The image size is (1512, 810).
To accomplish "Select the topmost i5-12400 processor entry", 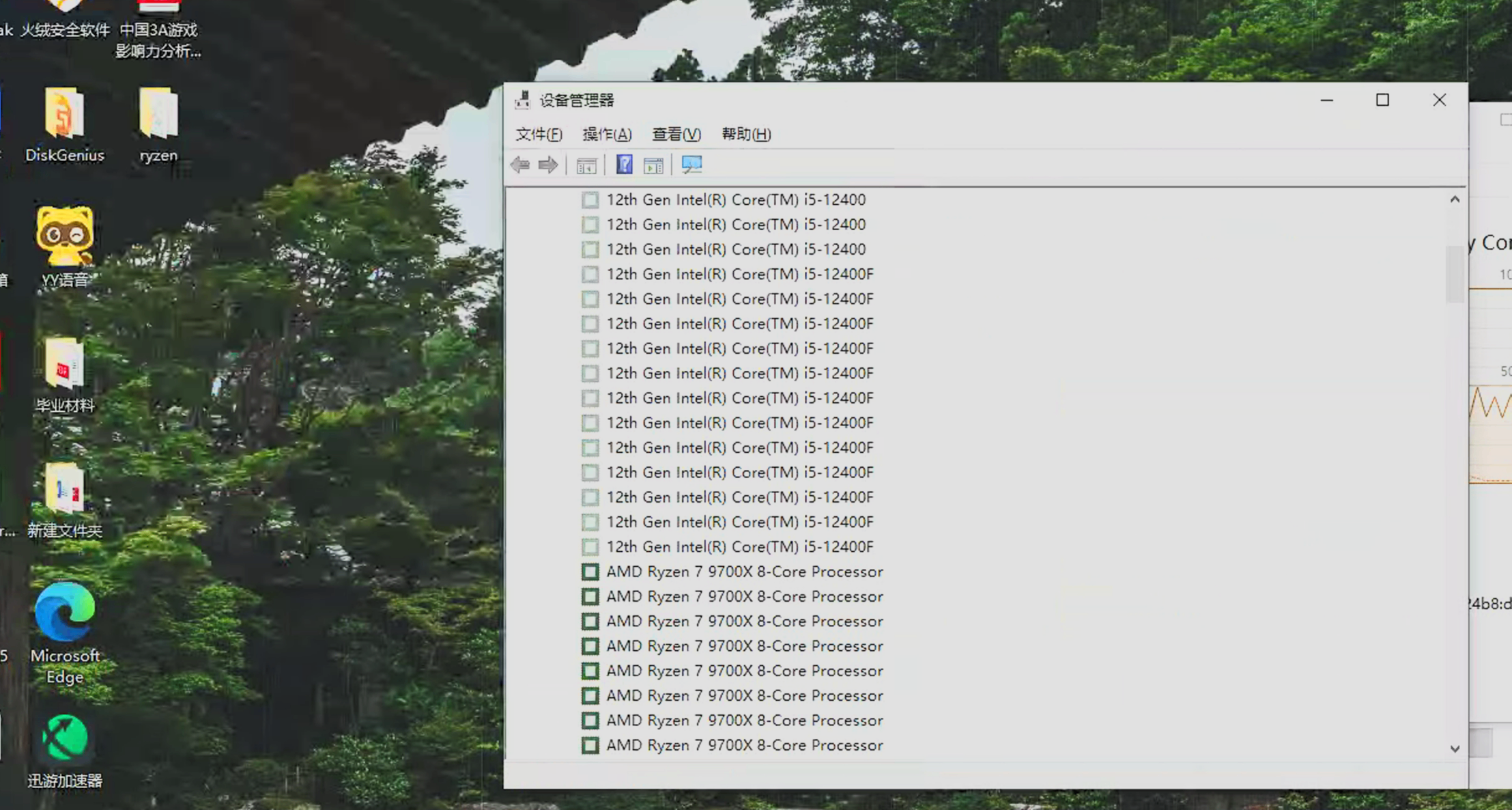I will point(735,199).
